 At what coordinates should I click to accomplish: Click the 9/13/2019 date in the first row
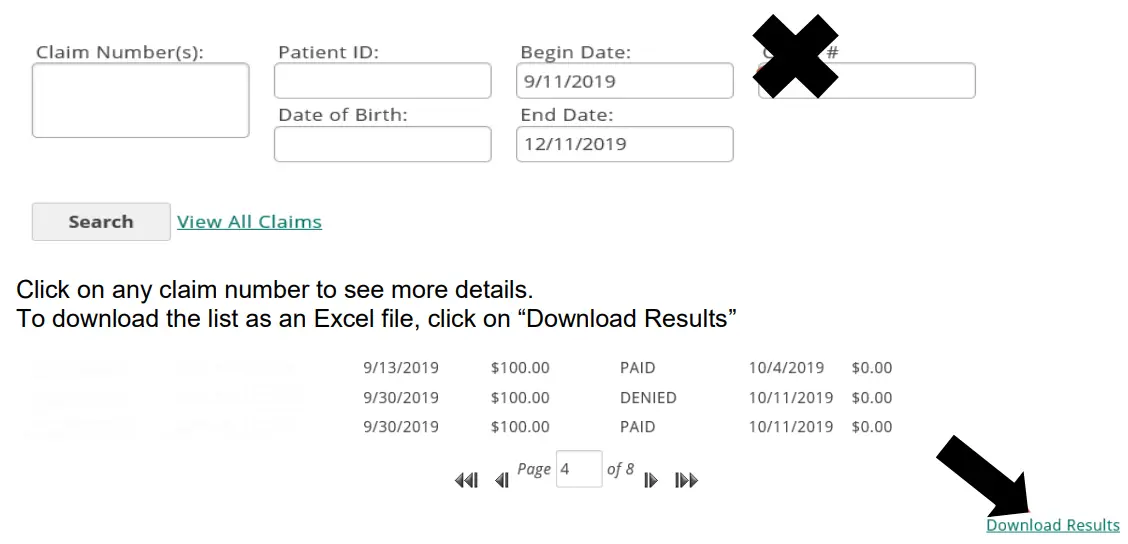coord(400,368)
